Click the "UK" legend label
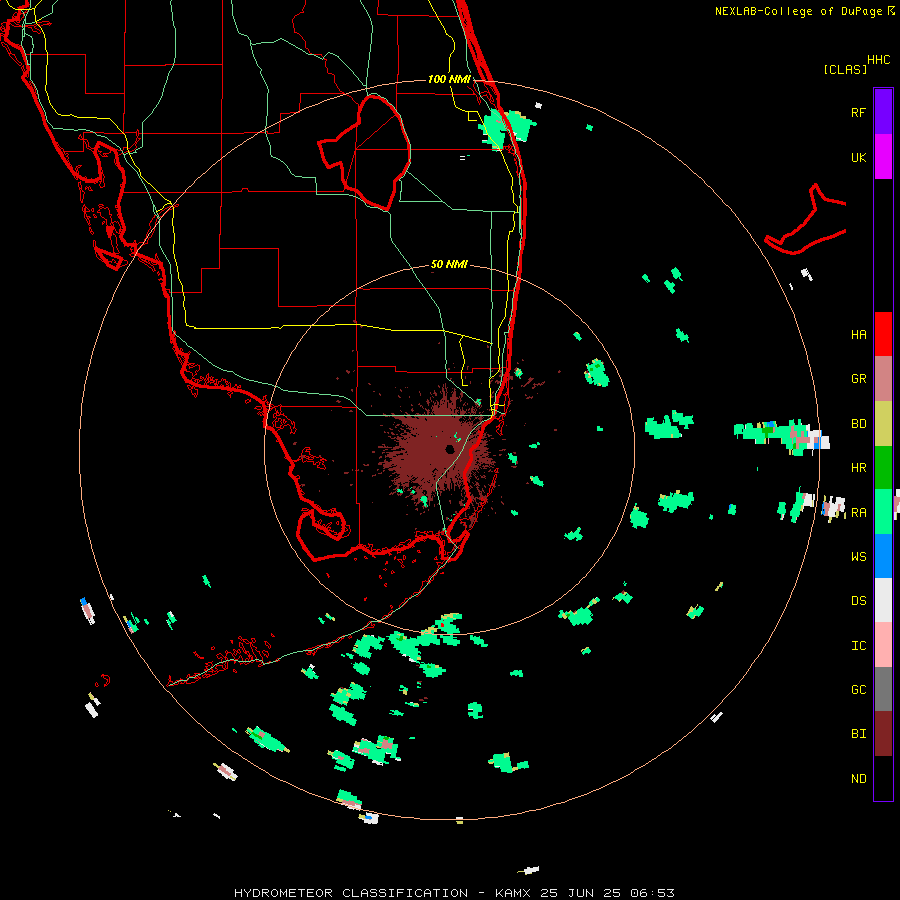900x900 pixels. click(858, 157)
